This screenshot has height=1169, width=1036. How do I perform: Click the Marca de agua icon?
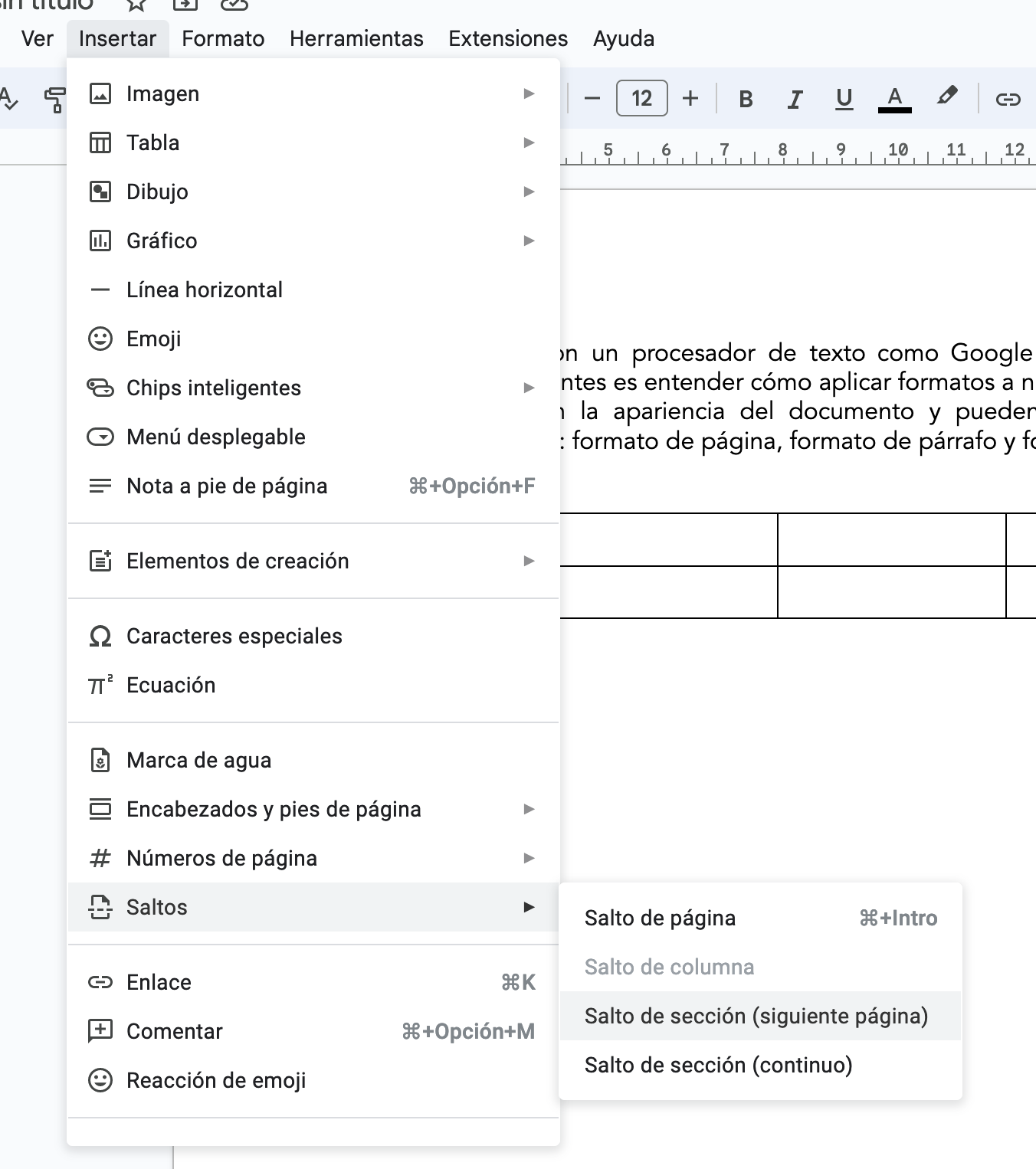100,760
